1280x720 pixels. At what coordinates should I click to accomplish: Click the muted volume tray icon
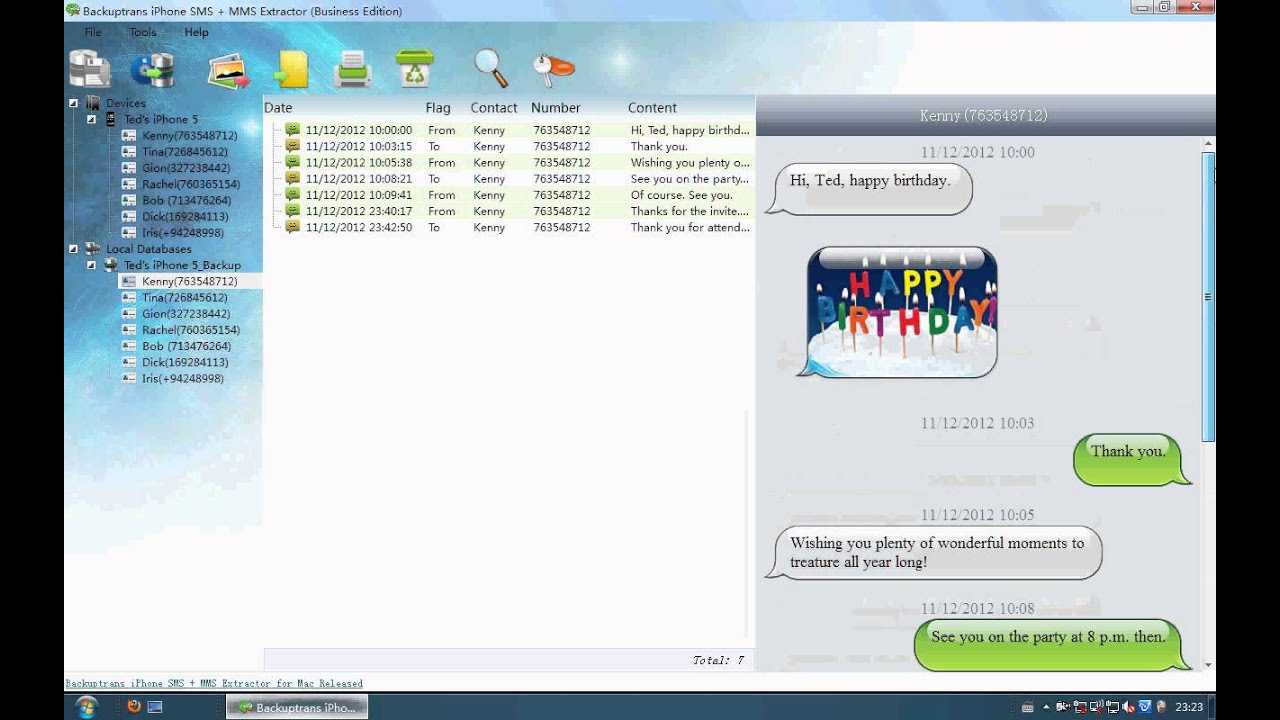pyautogui.click(x=1128, y=707)
